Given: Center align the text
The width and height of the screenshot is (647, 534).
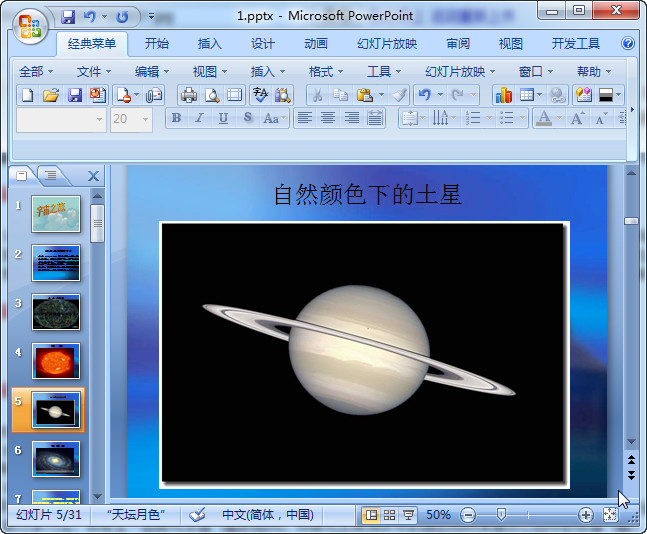Looking at the screenshot, I should pyautogui.click(x=328, y=118).
